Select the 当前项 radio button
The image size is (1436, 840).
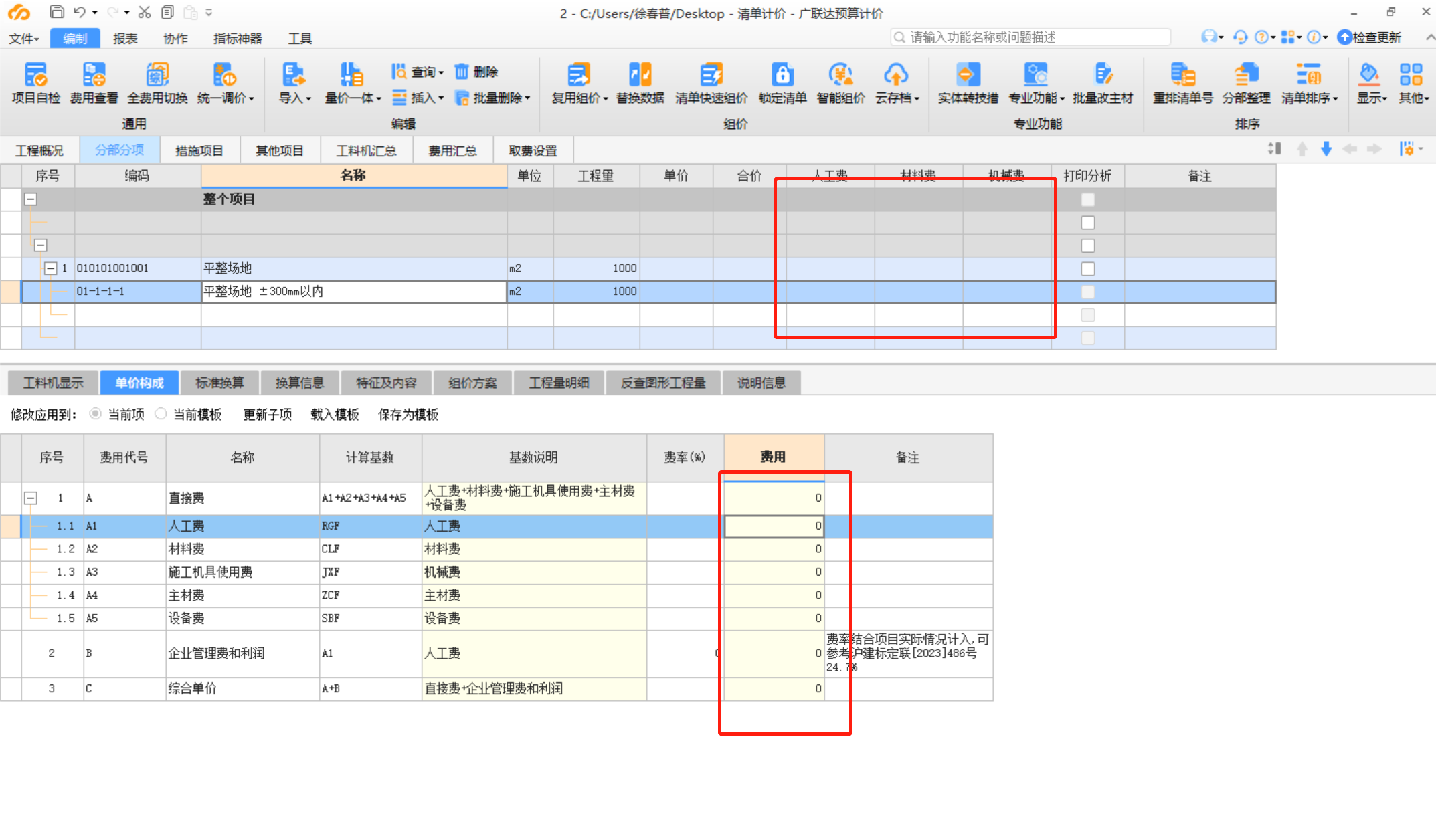click(96, 414)
